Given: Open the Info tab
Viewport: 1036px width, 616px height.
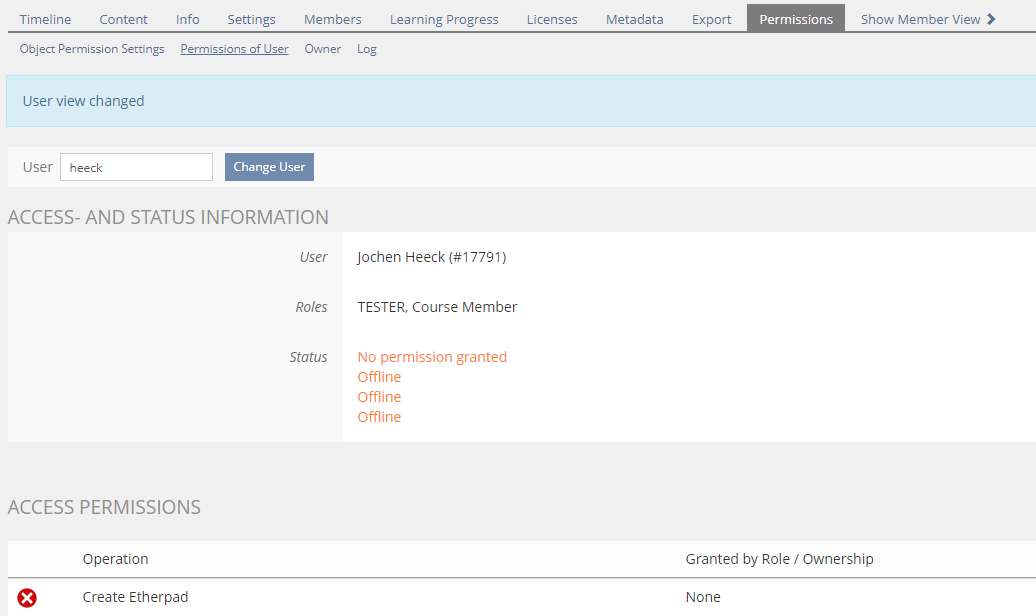Looking at the screenshot, I should click(187, 19).
